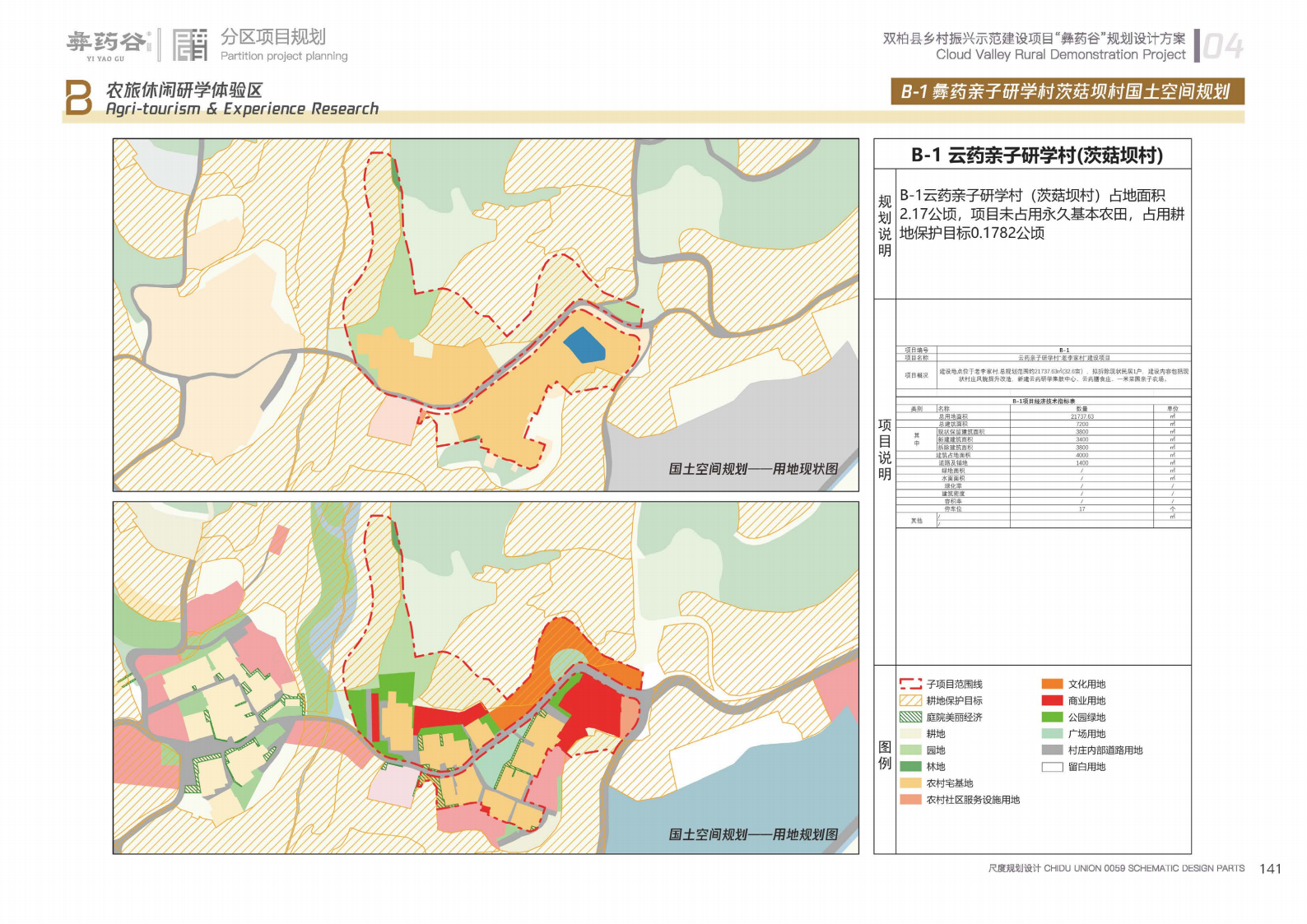Click the page number 141
The width and height of the screenshot is (1307, 924).
pyautogui.click(x=1270, y=869)
